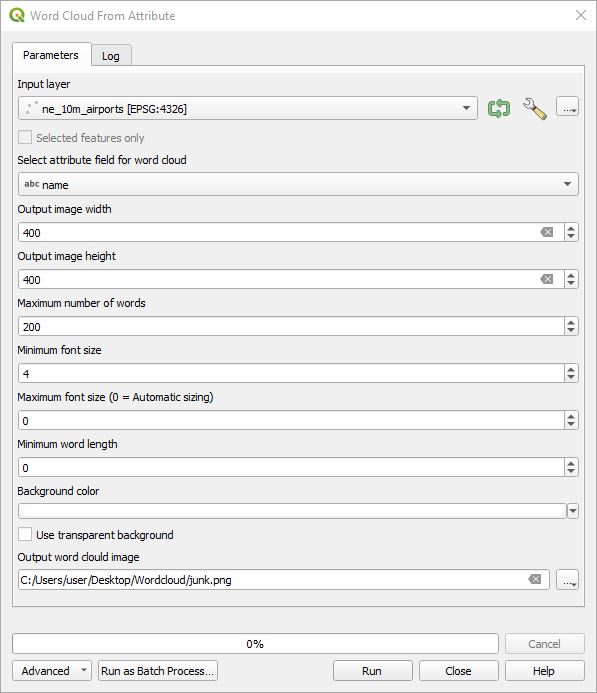Switch to the Log tab

coord(111,56)
